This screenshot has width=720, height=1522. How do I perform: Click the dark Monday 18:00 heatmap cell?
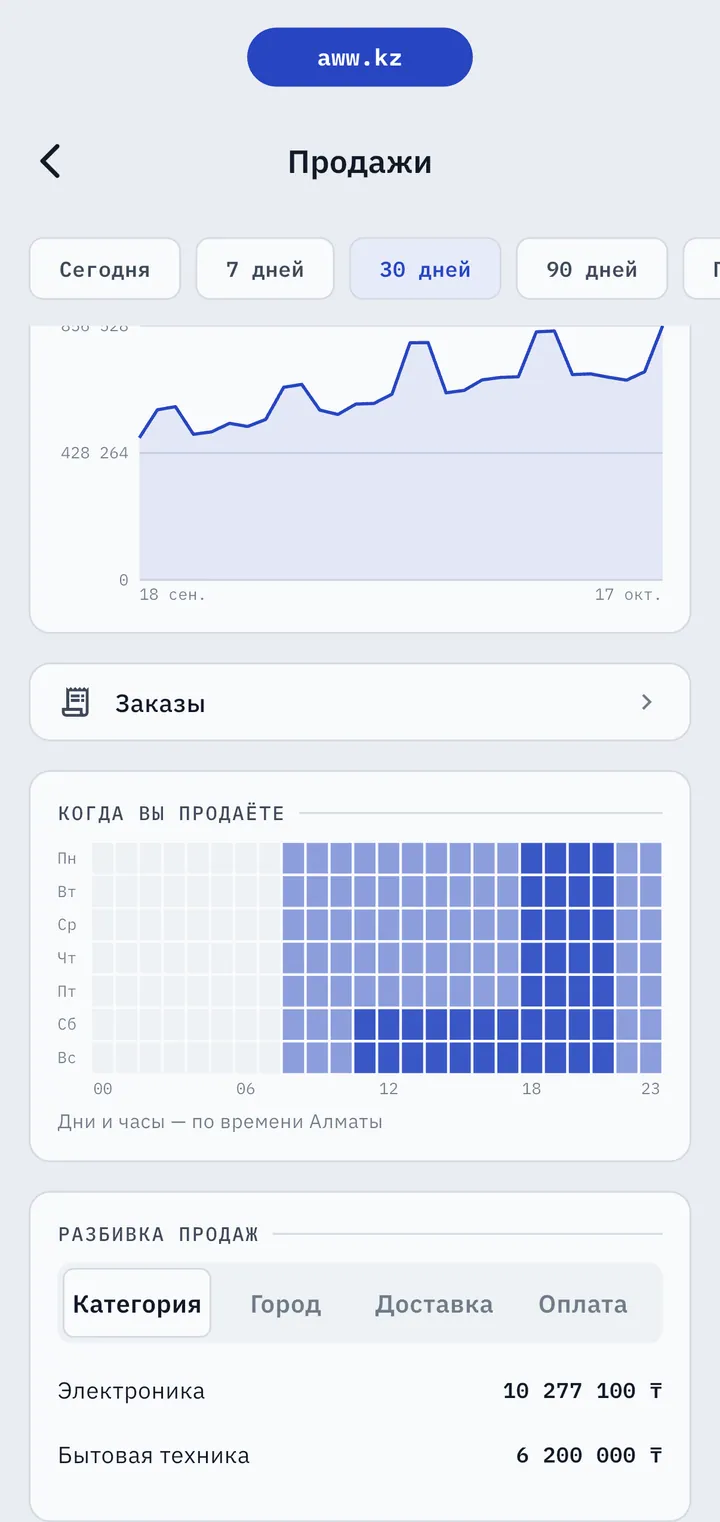(x=531, y=858)
